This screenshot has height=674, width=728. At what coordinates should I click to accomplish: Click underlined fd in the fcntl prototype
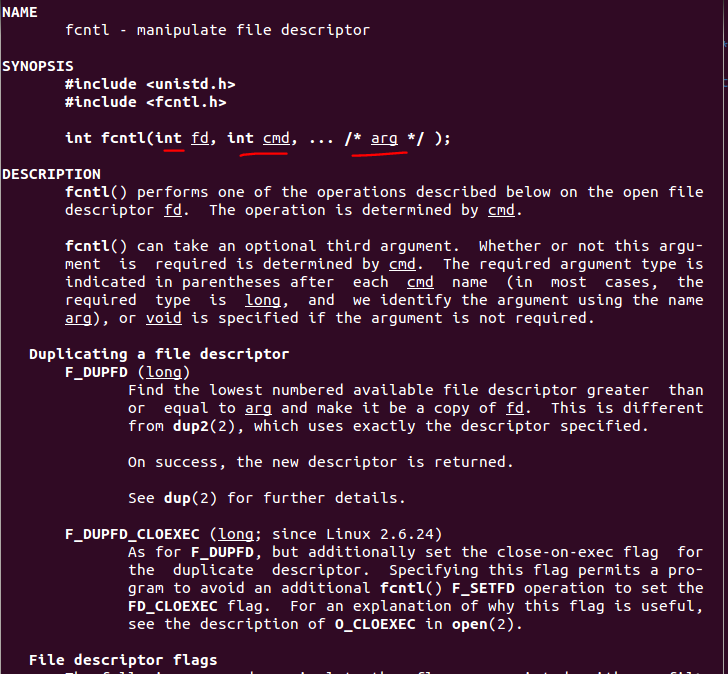pyautogui.click(x=199, y=138)
